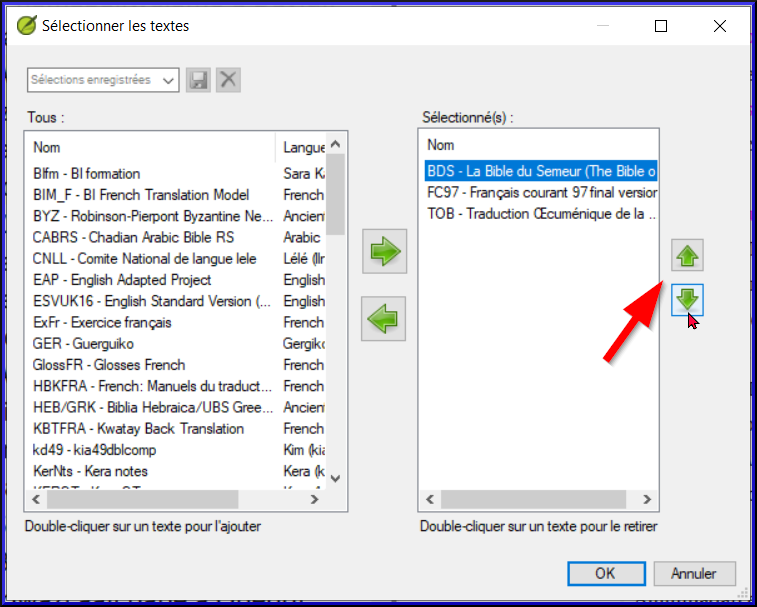The image size is (757, 607).
Task: Click the Paratext logo in title bar
Action: click(x=27, y=26)
